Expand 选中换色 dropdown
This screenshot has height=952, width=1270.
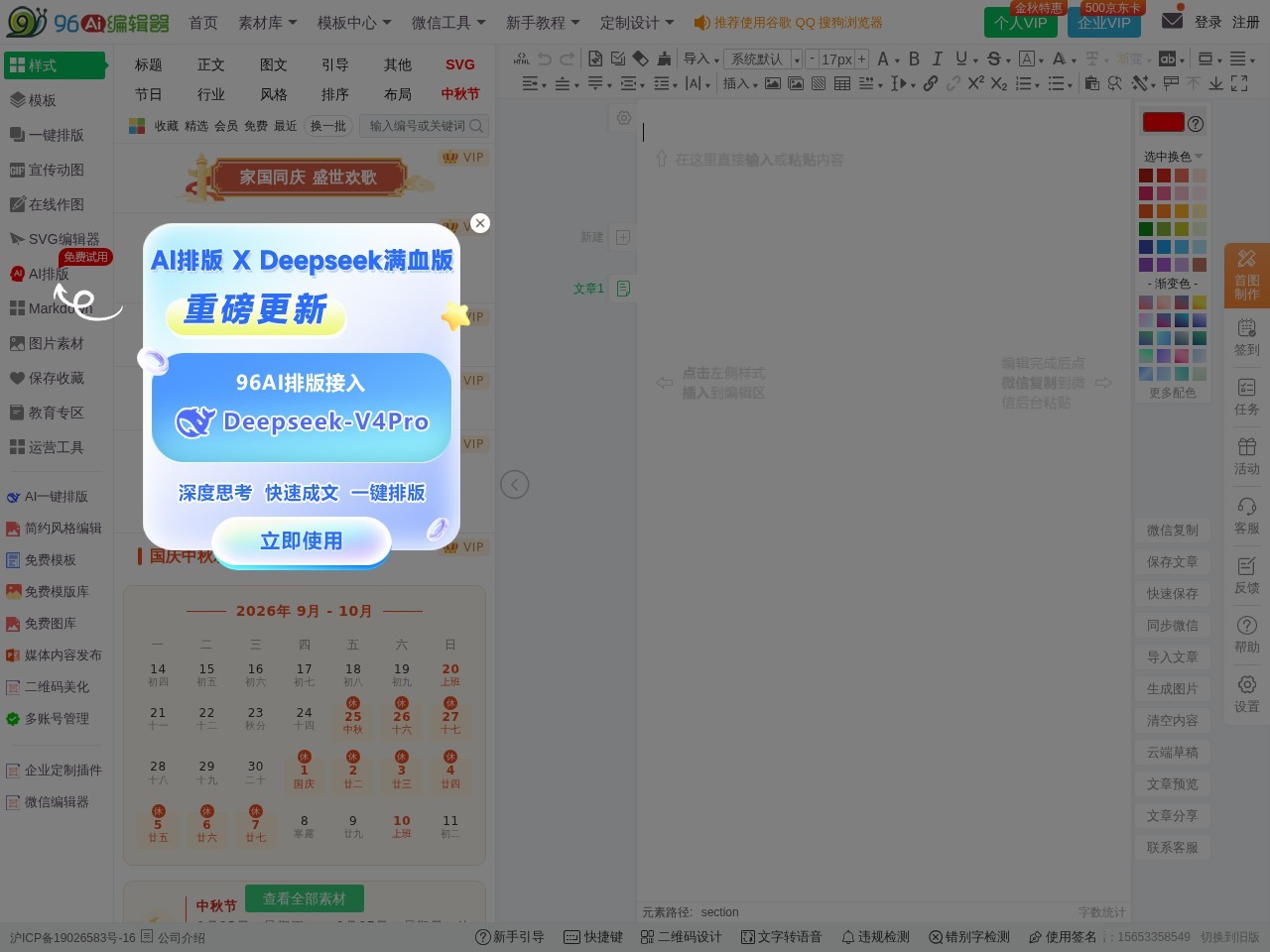pyautogui.click(x=1173, y=157)
